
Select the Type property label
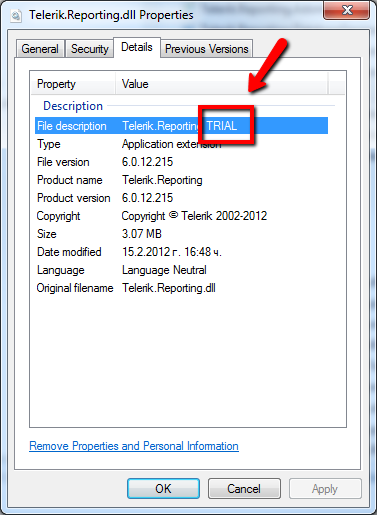click(49, 144)
